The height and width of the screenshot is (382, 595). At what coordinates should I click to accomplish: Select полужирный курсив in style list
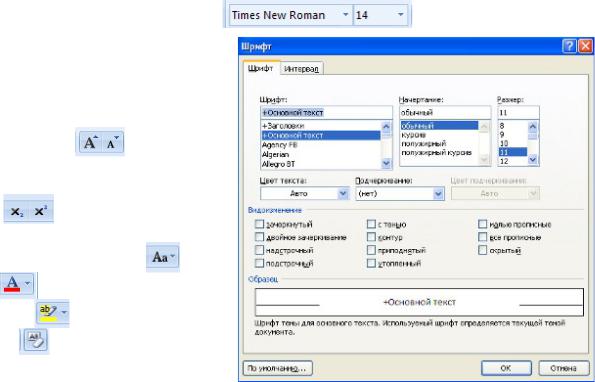click(439, 152)
